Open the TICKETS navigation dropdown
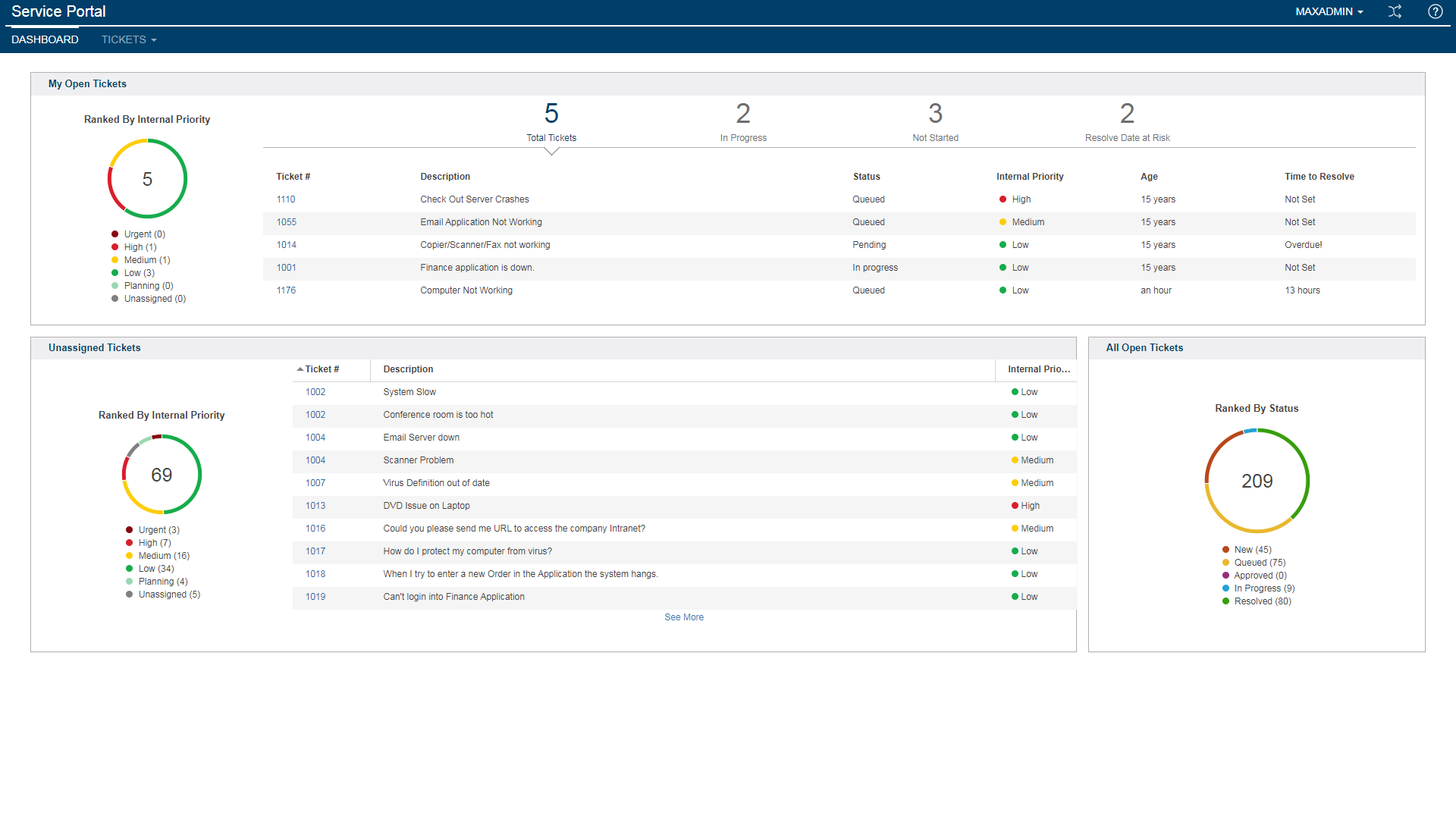The image size is (1456, 819). 128,39
